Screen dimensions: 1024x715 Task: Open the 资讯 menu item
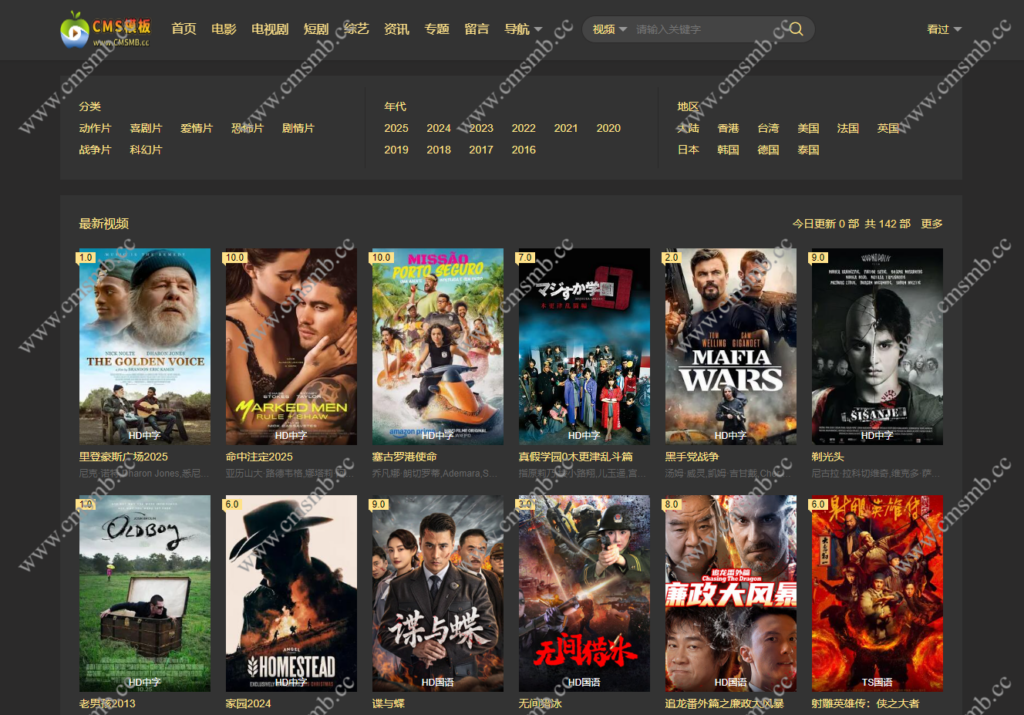pyautogui.click(x=396, y=29)
